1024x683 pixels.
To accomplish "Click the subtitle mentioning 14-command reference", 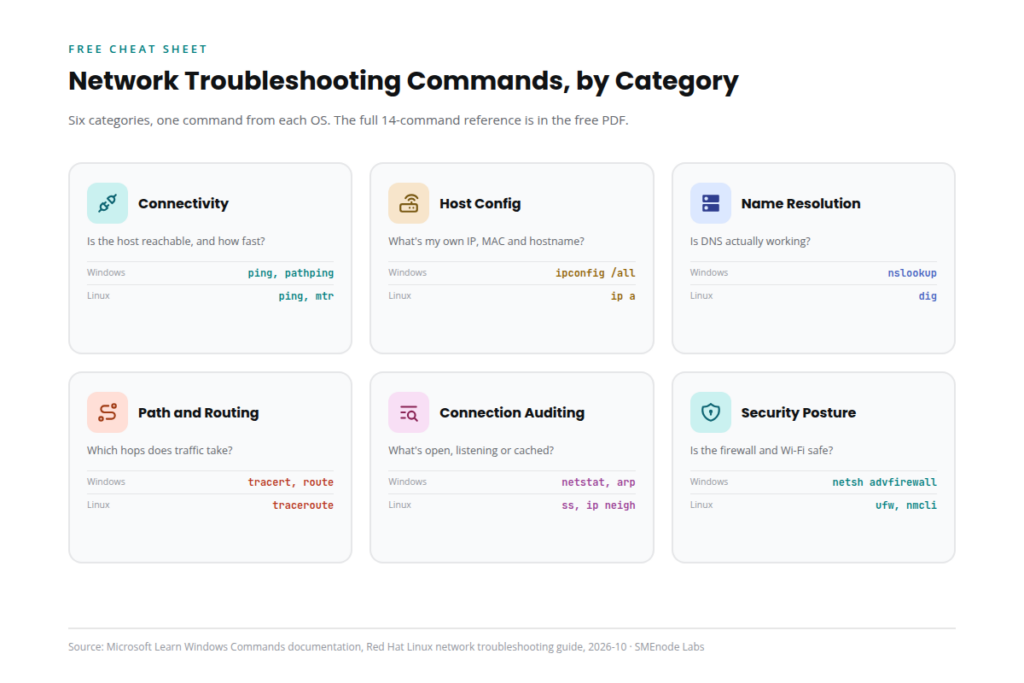I will point(348,120).
